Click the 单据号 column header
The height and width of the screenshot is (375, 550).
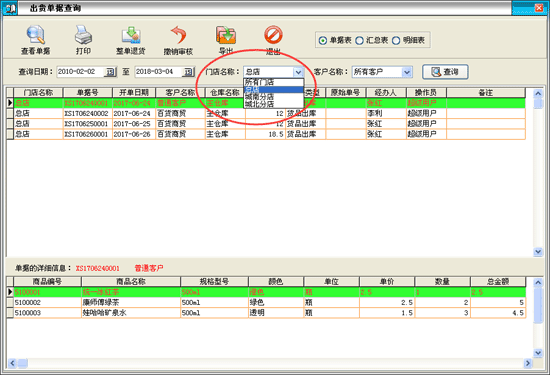[x=87, y=93]
